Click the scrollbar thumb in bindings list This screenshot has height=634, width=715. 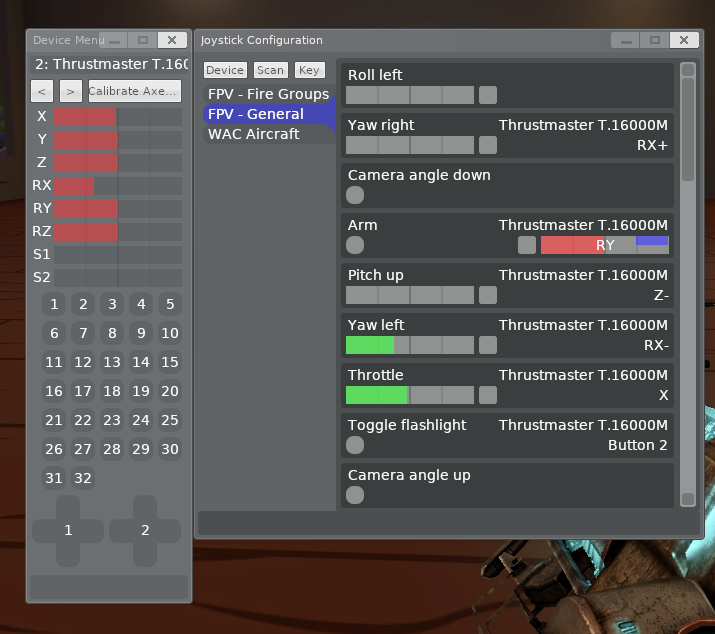tap(688, 129)
